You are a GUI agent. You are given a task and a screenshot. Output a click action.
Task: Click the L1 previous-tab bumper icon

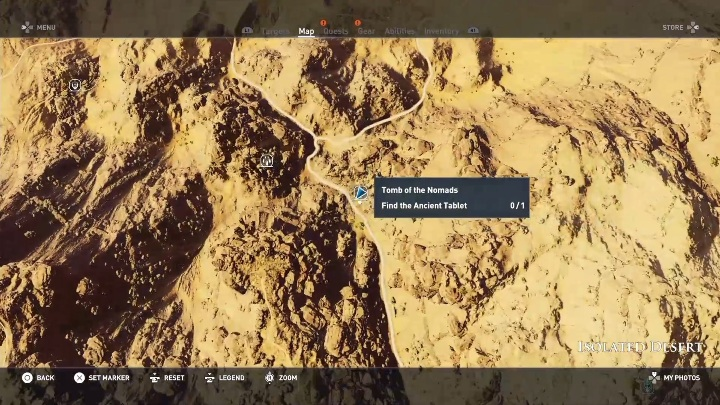pyautogui.click(x=247, y=31)
